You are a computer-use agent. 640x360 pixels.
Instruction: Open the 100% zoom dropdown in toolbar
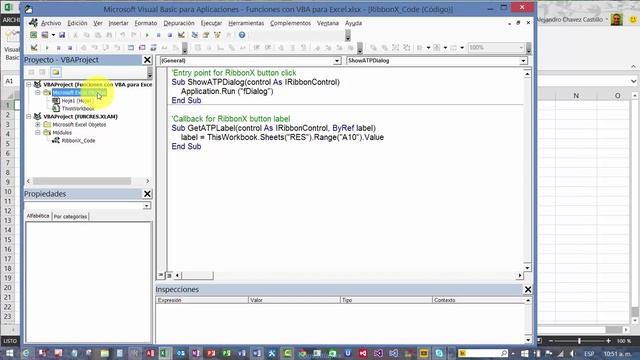pyautogui.click(x=521, y=48)
